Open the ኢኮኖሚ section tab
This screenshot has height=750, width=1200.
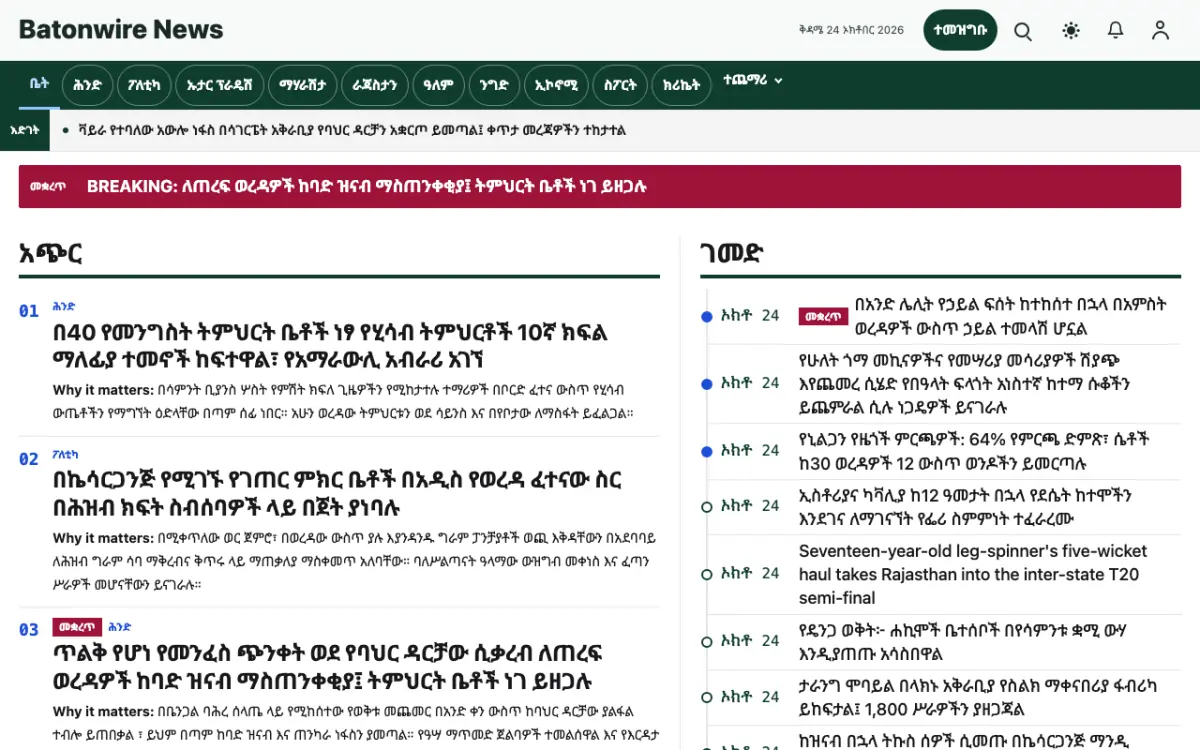[x=556, y=85]
